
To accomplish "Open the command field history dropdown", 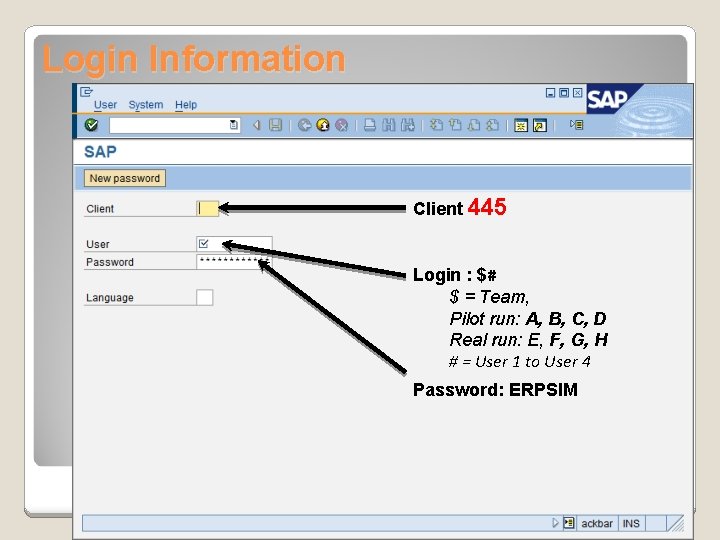I will [x=234, y=125].
